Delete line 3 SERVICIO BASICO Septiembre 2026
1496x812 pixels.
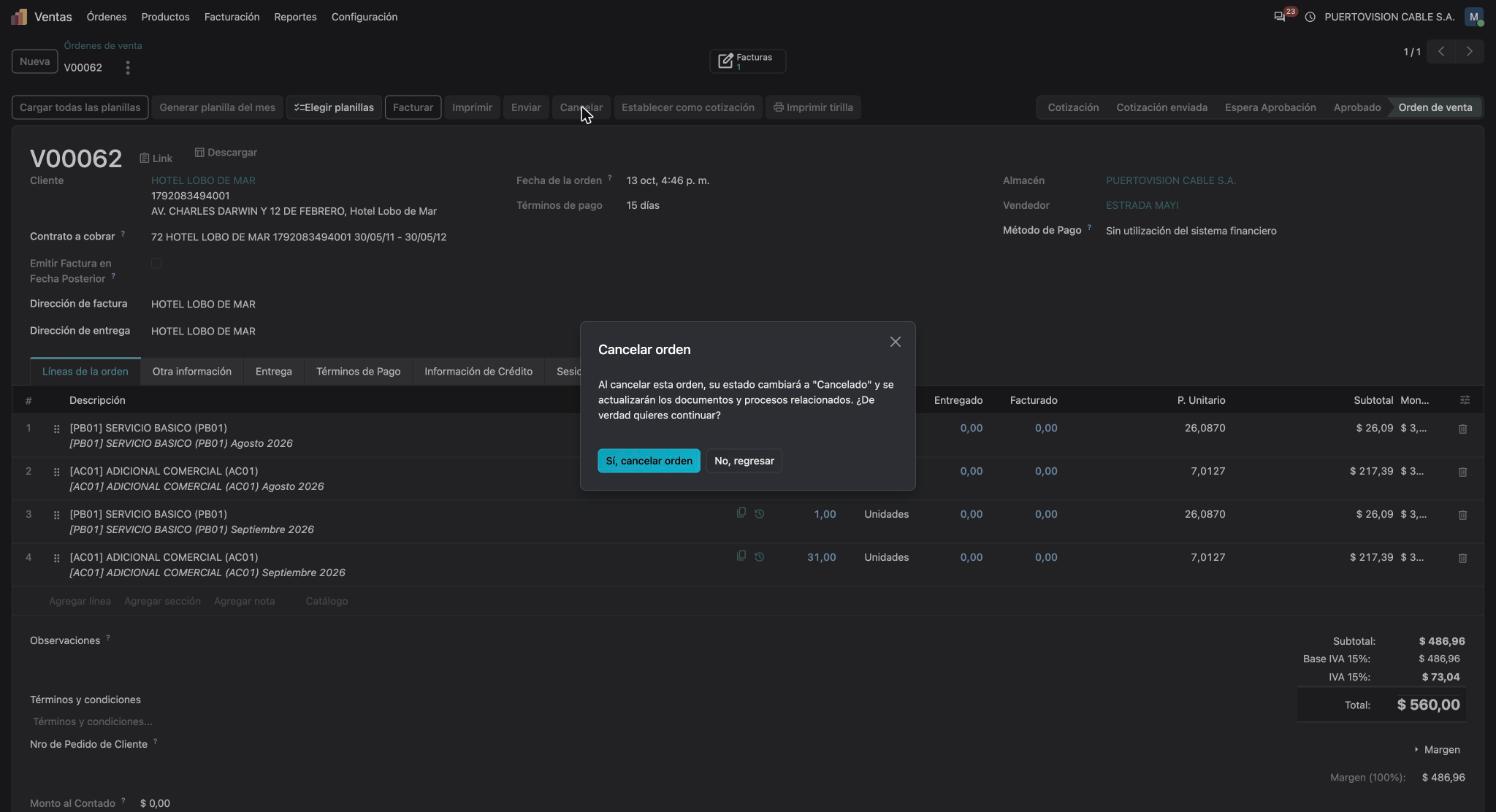[1462, 515]
